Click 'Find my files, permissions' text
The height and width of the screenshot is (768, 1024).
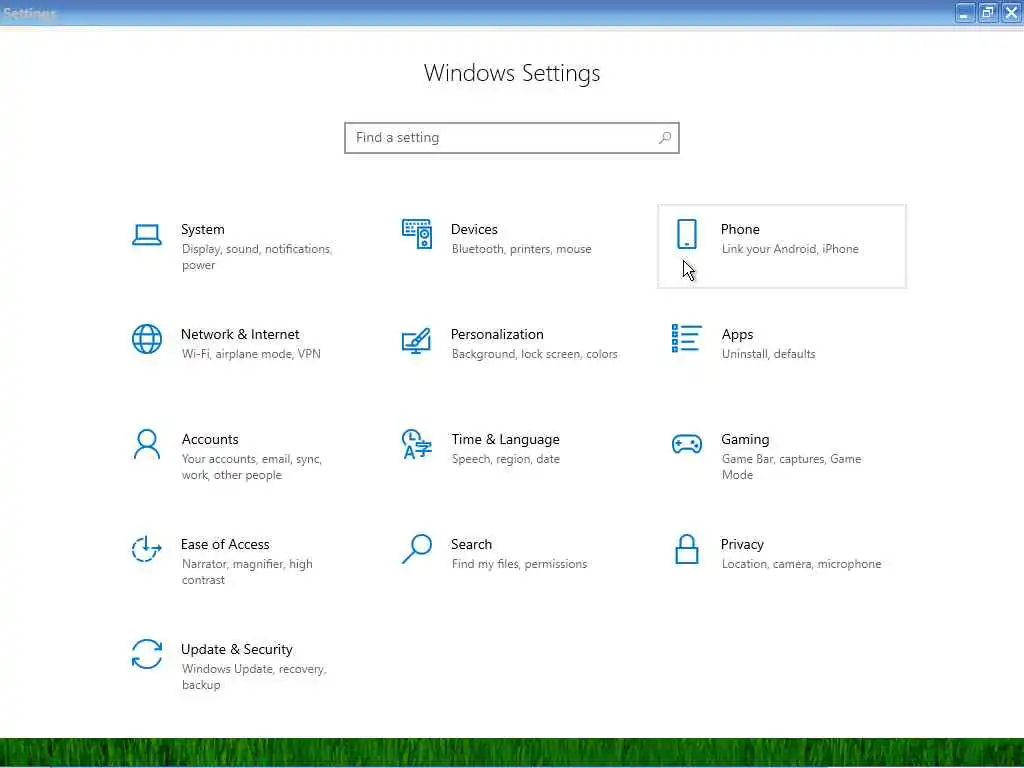click(x=519, y=564)
